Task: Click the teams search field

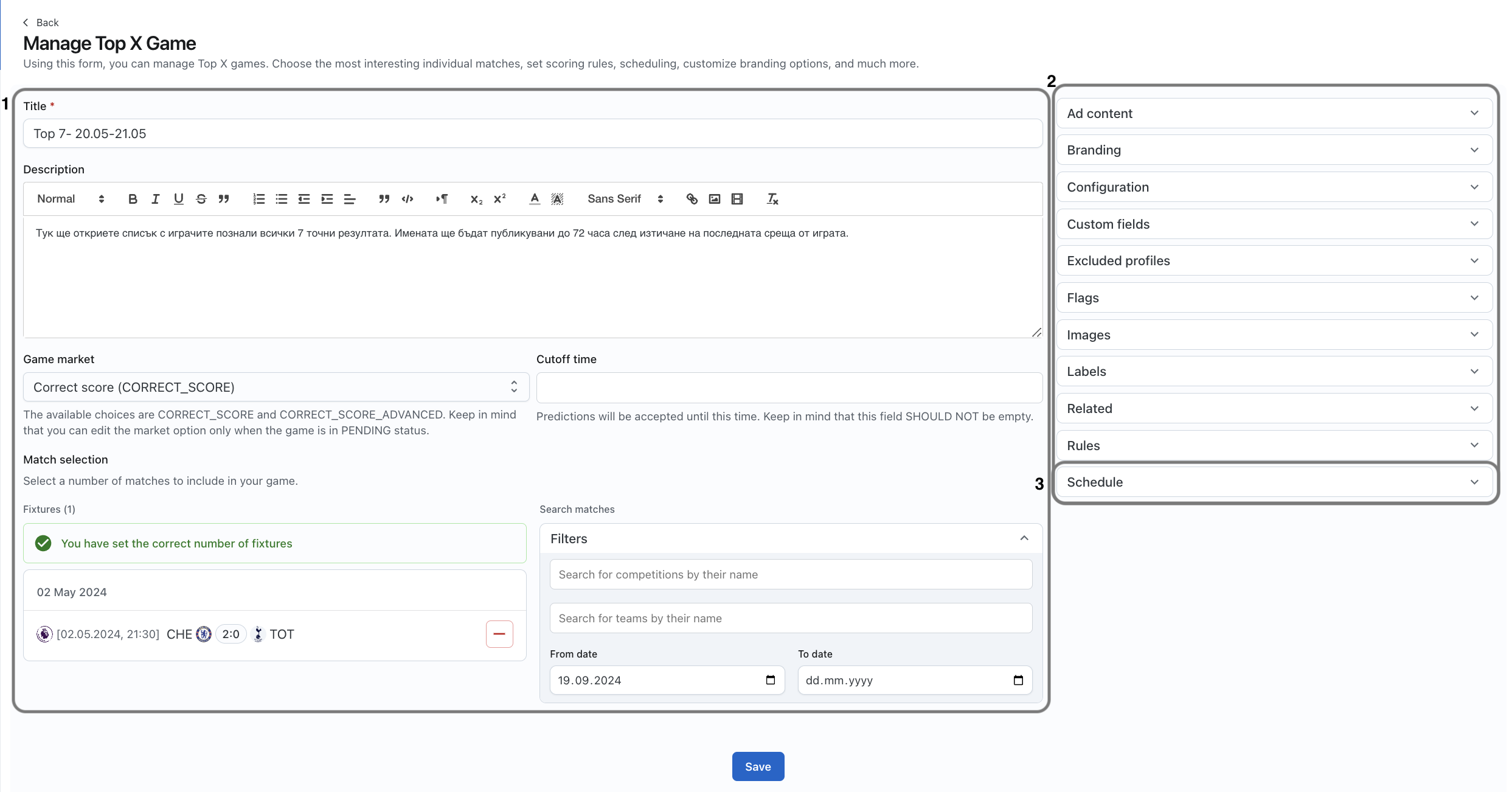Action: 791,618
